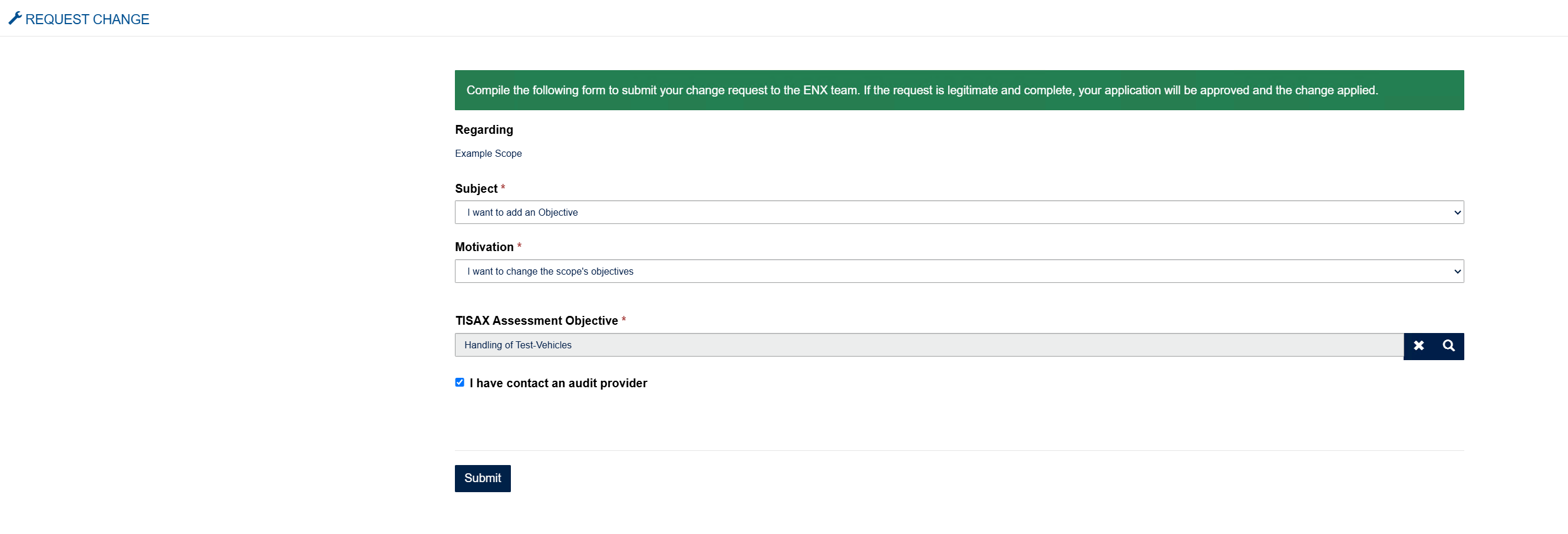Click the green instruction banner
The width and height of the screenshot is (1568, 534).
[x=959, y=90]
